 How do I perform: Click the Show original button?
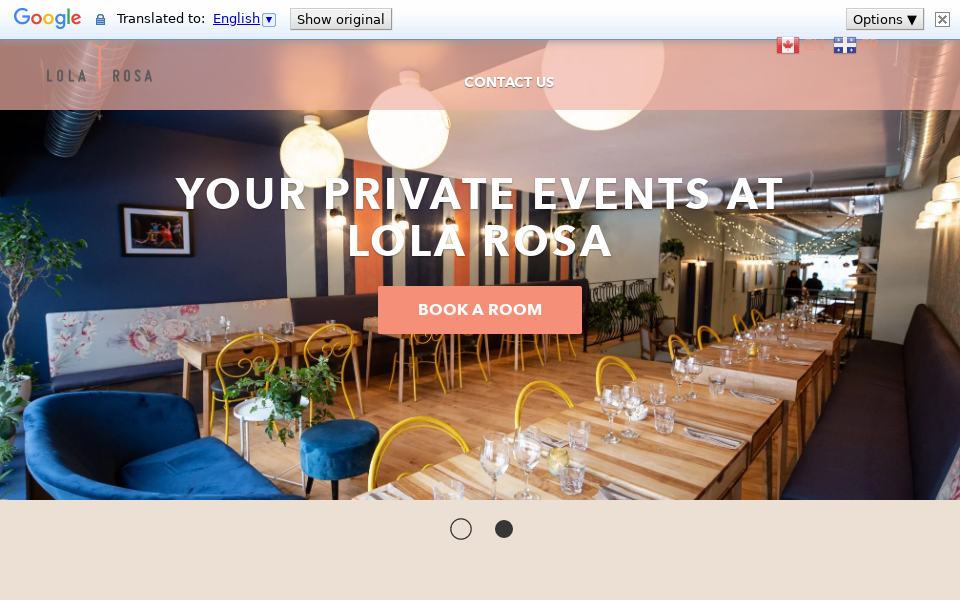(x=340, y=19)
